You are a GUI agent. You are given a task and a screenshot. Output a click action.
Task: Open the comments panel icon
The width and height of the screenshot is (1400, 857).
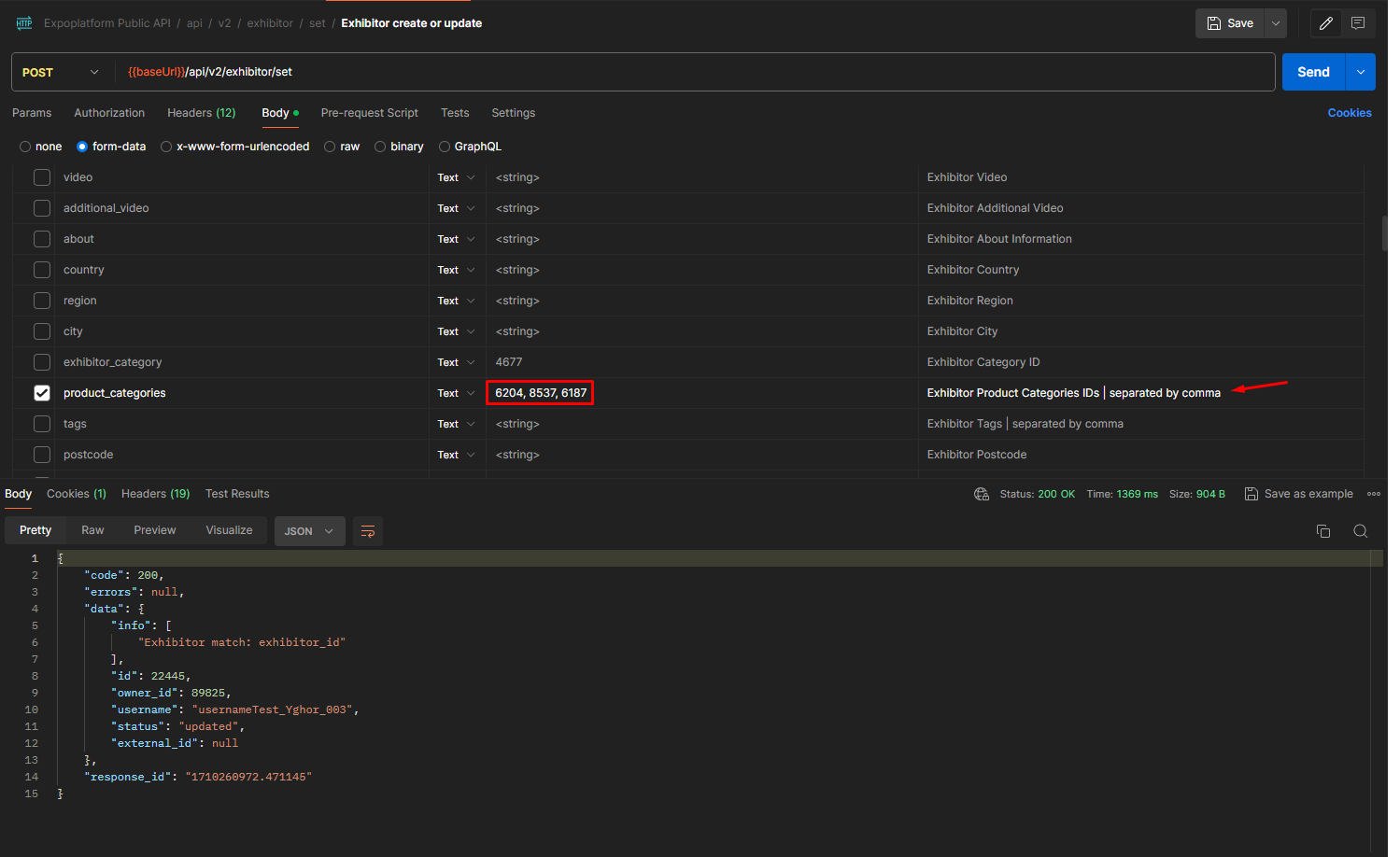(1358, 22)
